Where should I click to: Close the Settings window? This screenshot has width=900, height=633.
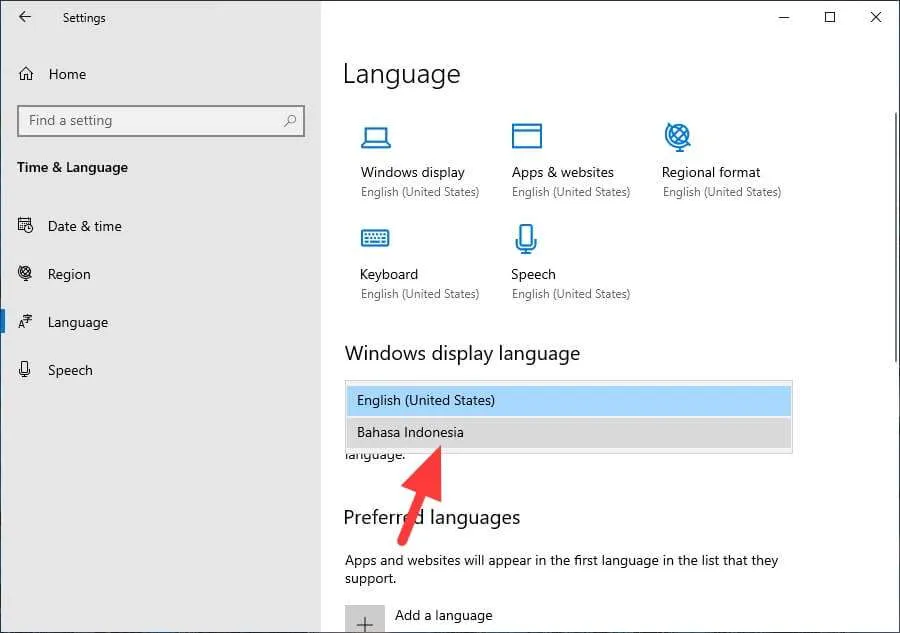click(876, 17)
